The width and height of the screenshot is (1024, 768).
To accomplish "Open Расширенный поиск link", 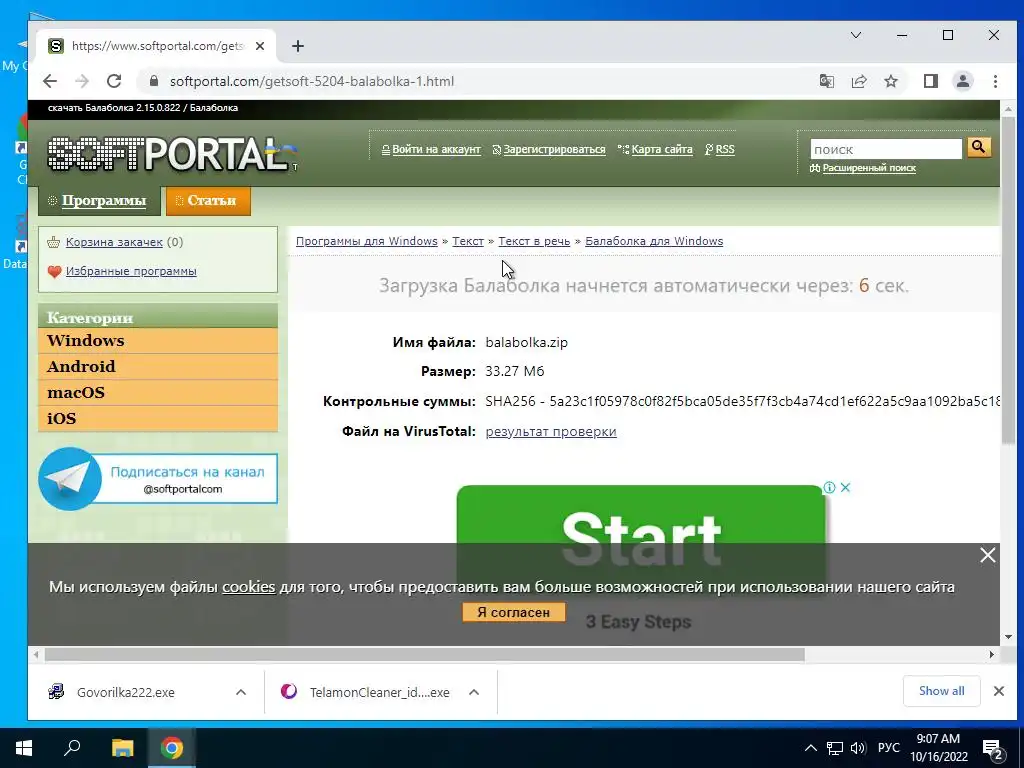I will [869, 168].
